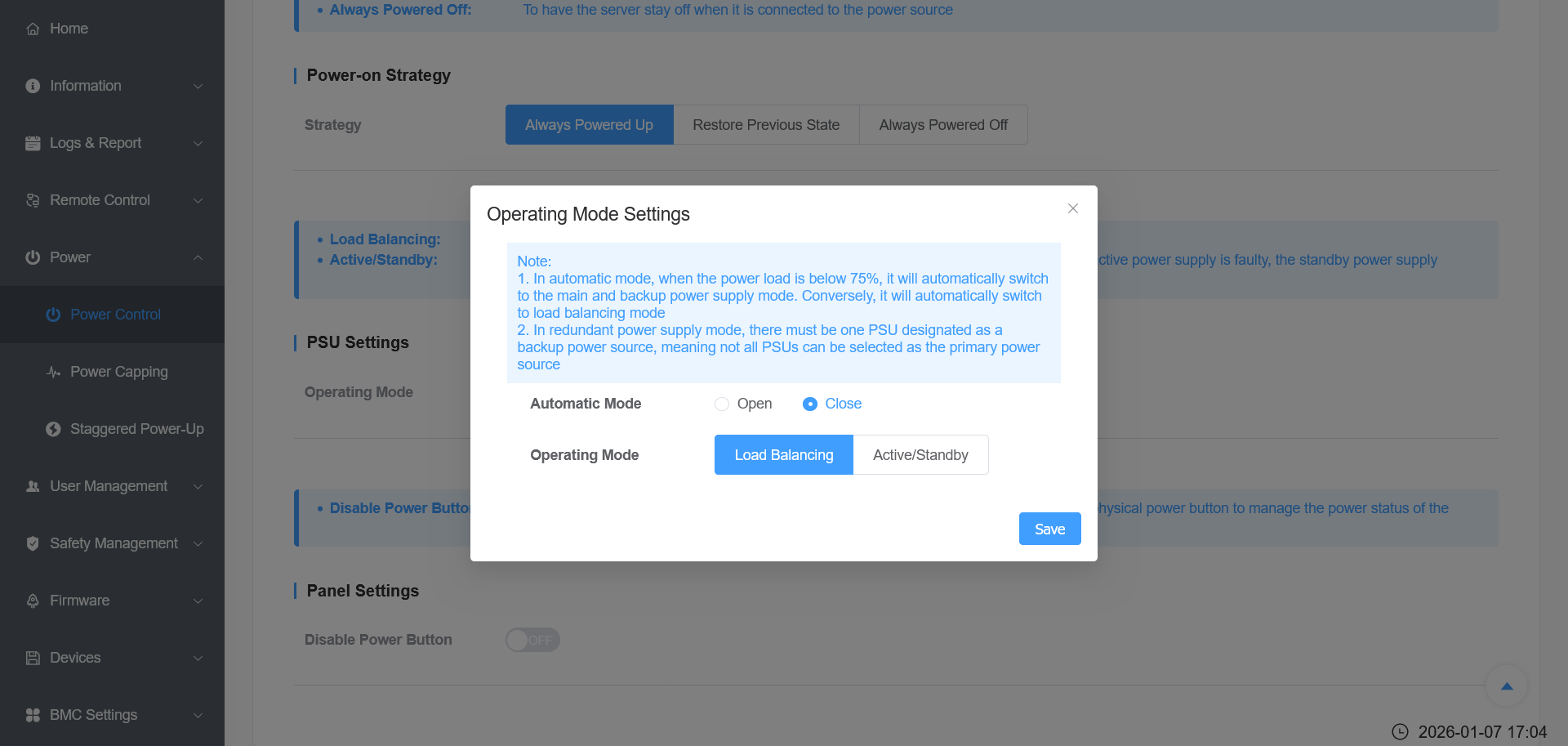Screen dimensions: 1568x746
Task: Click the scroll-to-top arrow button
Action: (x=1507, y=686)
